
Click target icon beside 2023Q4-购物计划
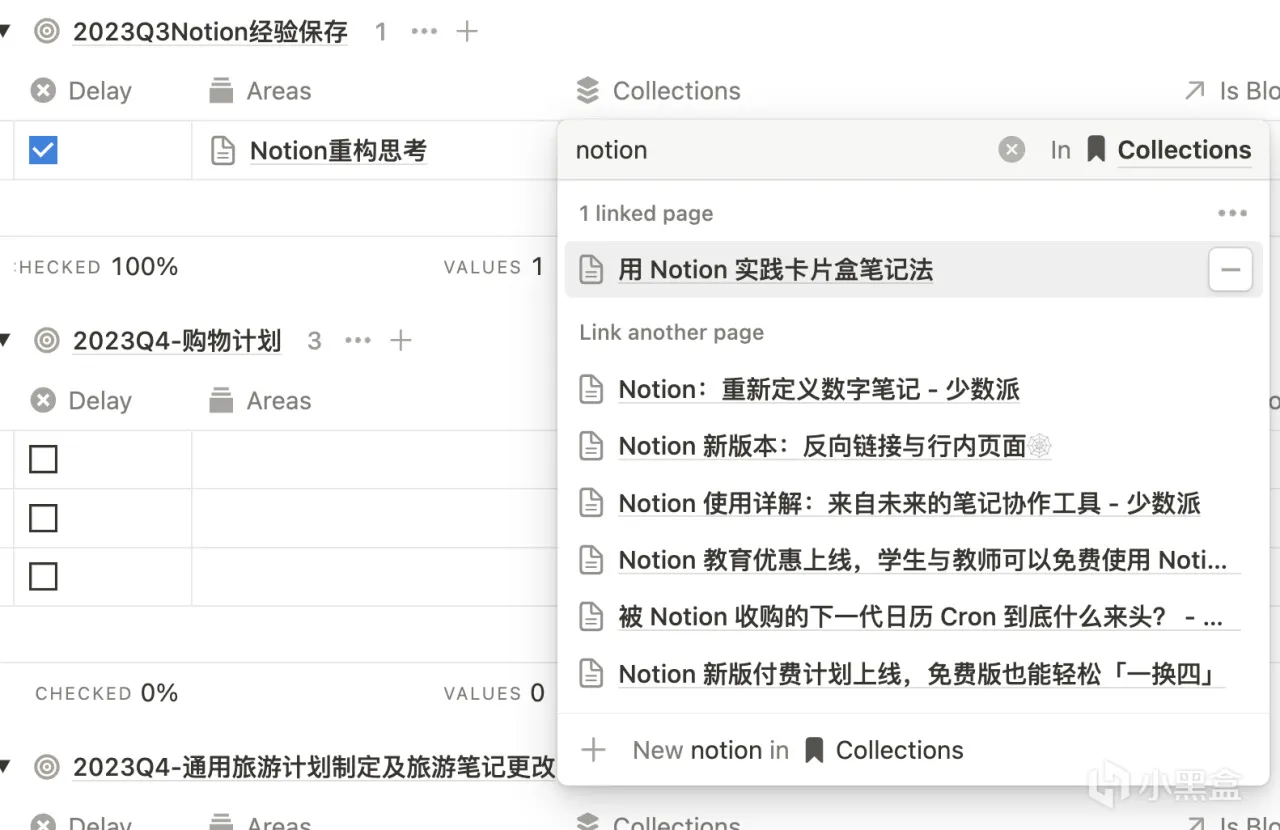pos(46,341)
